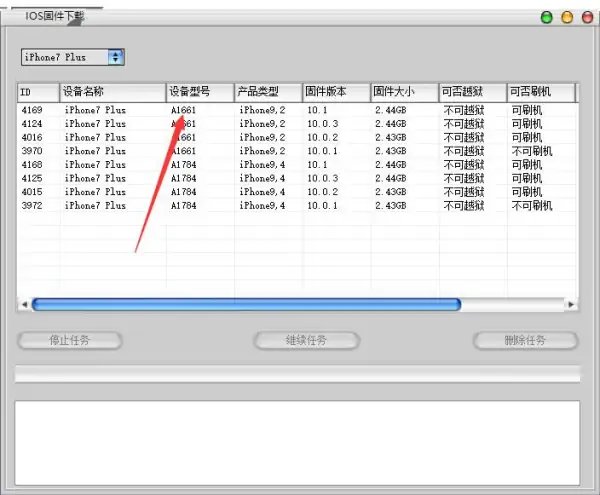The image size is (600, 495).
Task: Select the IOS固件下载 tab
Action: (x=54, y=16)
